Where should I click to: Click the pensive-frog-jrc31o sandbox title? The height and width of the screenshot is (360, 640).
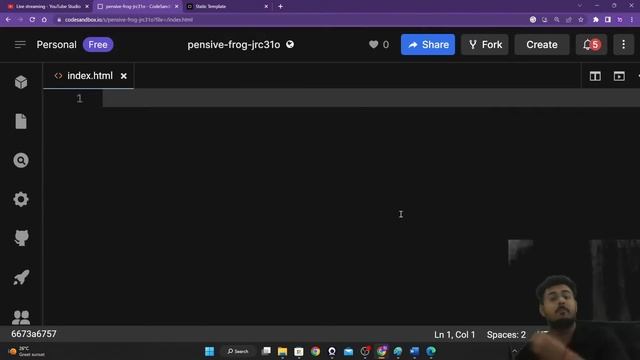[233, 44]
